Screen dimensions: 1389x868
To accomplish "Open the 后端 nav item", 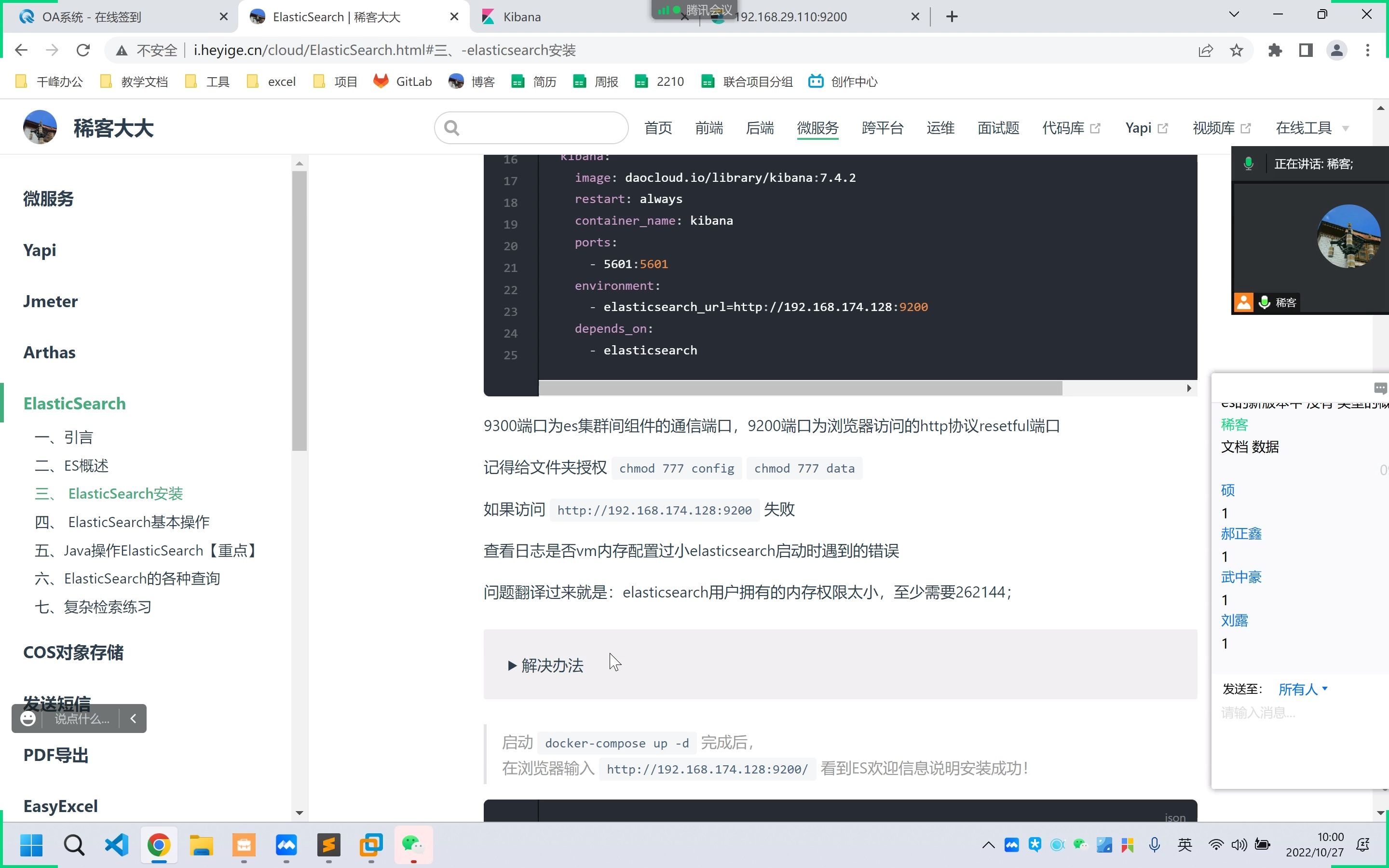I will pos(760,127).
